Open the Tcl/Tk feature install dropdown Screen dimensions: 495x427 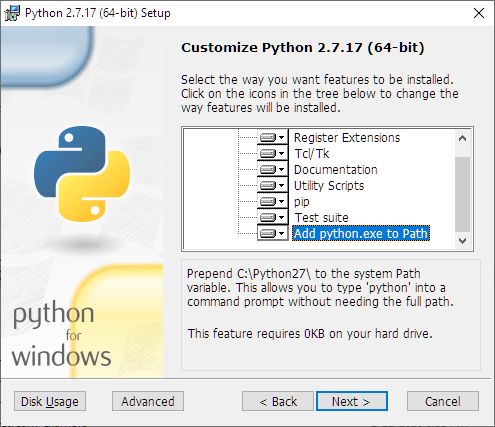pos(272,153)
